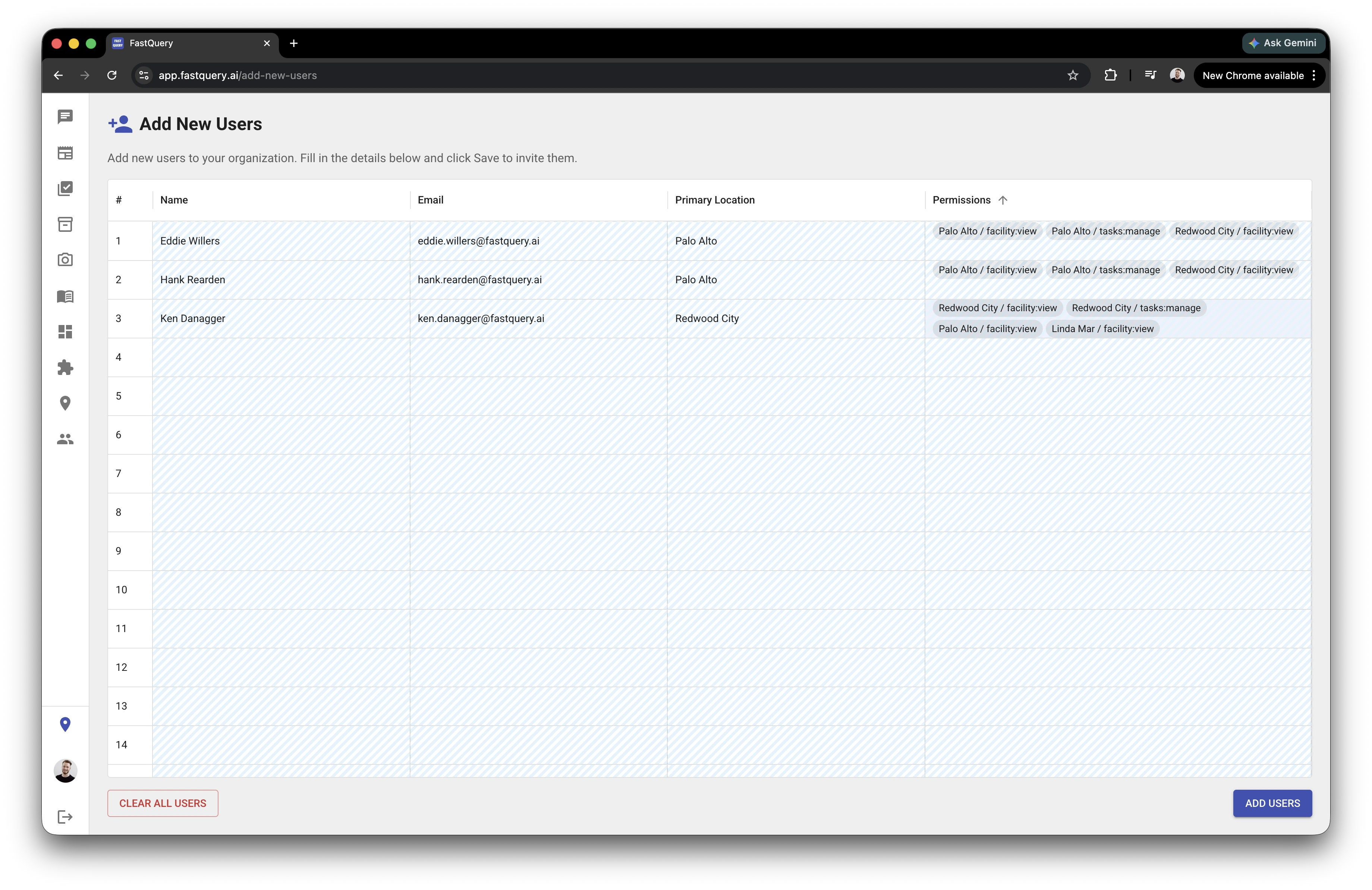Click the Primary Location column header
Screen dimensions: 1372x890
point(796,200)
